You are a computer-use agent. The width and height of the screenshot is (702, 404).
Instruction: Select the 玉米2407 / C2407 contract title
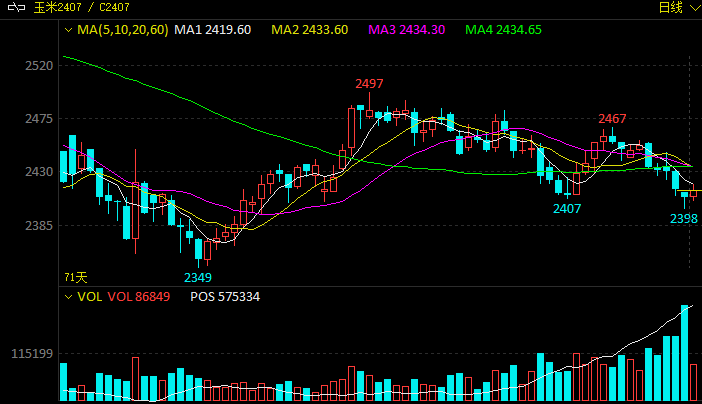[82, 7]
